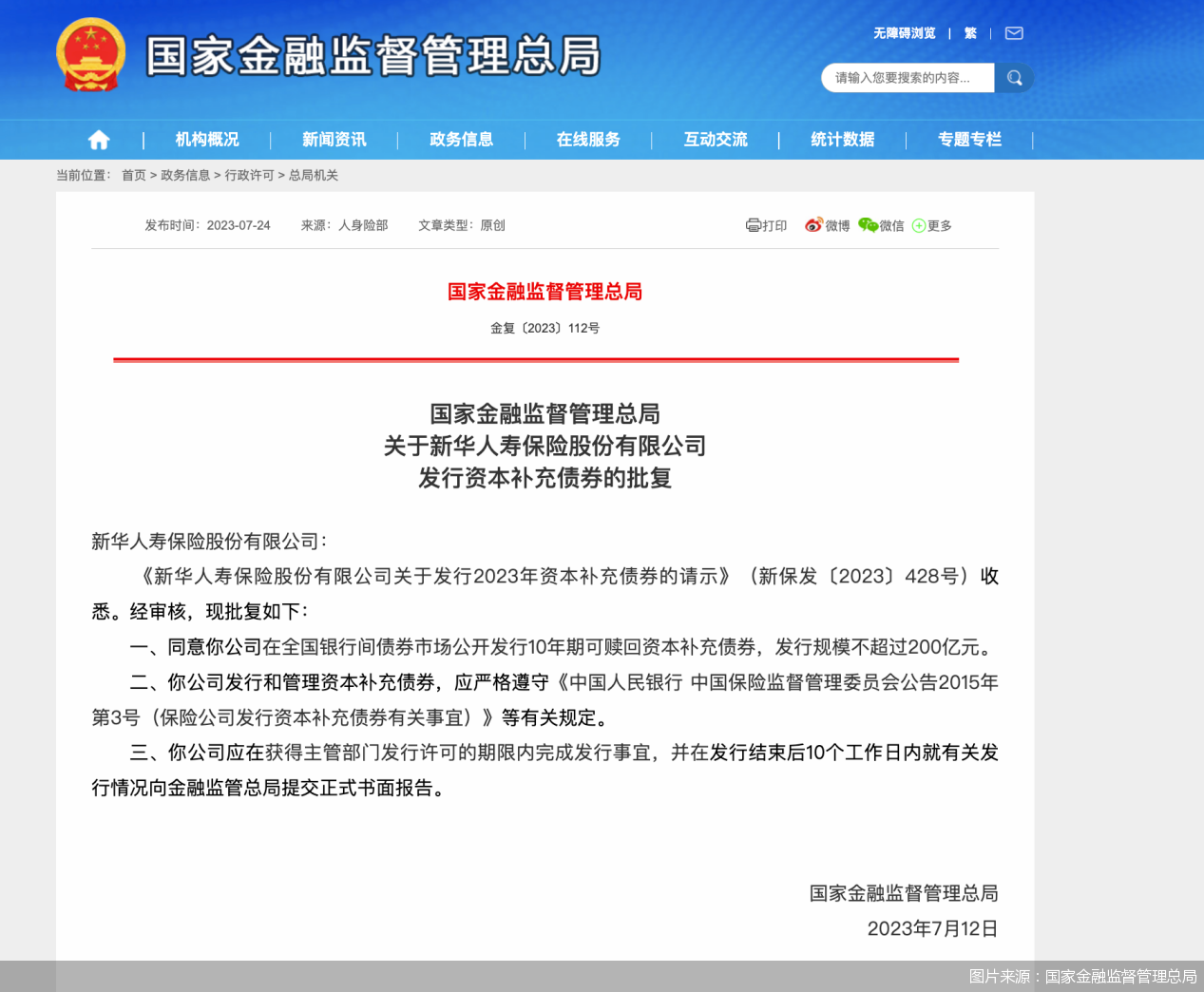Click document number 金复〔2023〕112号

coord(545,328)
